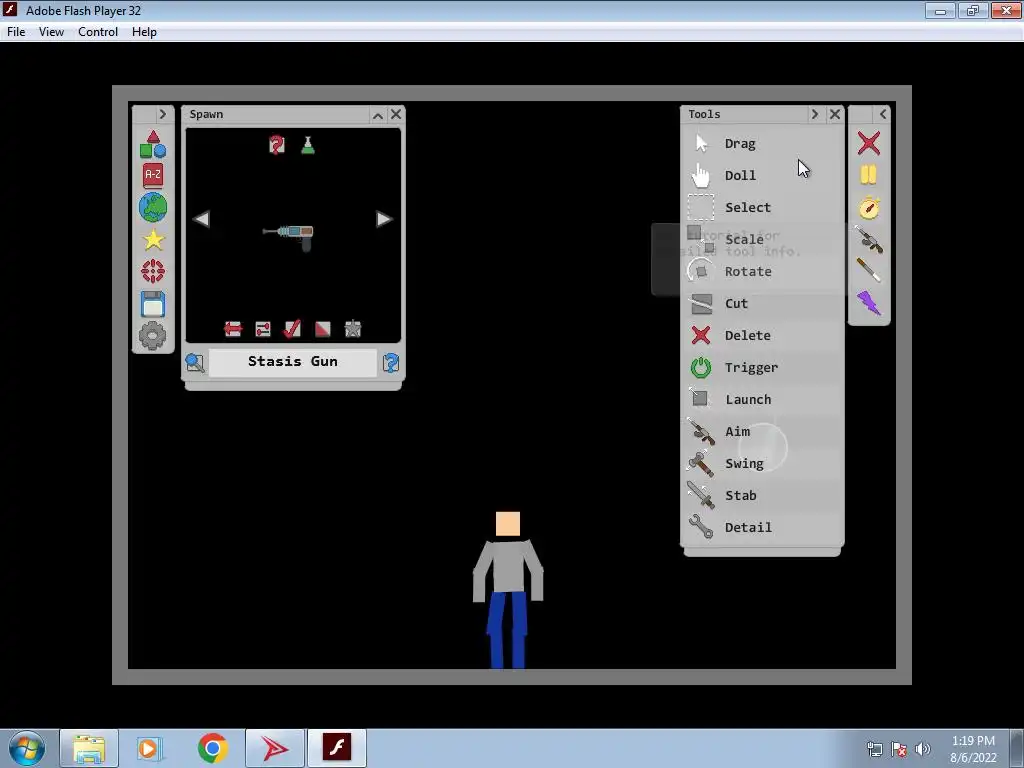Viewport: 1024px width, 768px height.
Task: Click the network tray icon
Action: (x=874, y=749)
